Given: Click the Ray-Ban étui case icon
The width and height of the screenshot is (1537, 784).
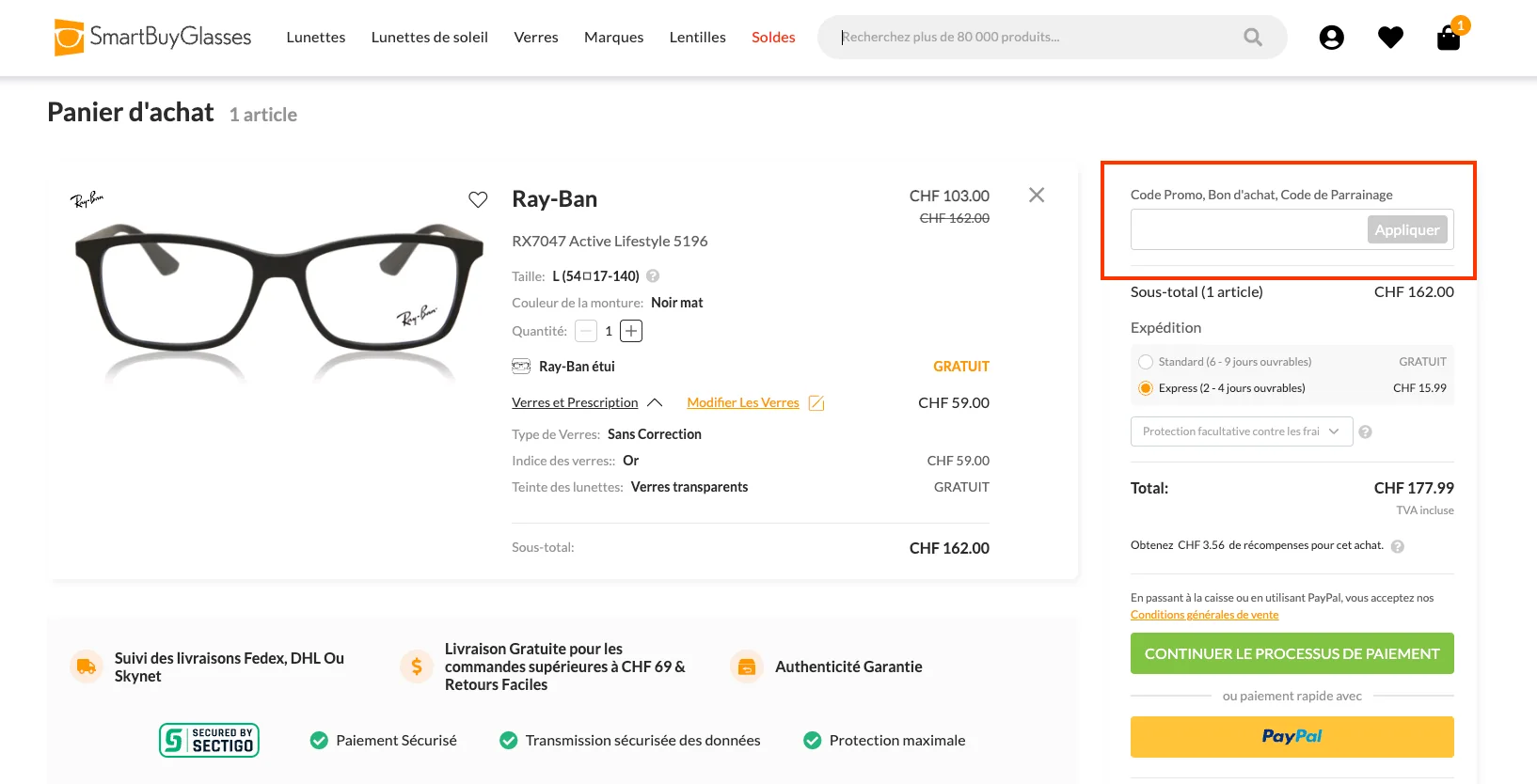Looking at the screenshot, I should point(521,367).
